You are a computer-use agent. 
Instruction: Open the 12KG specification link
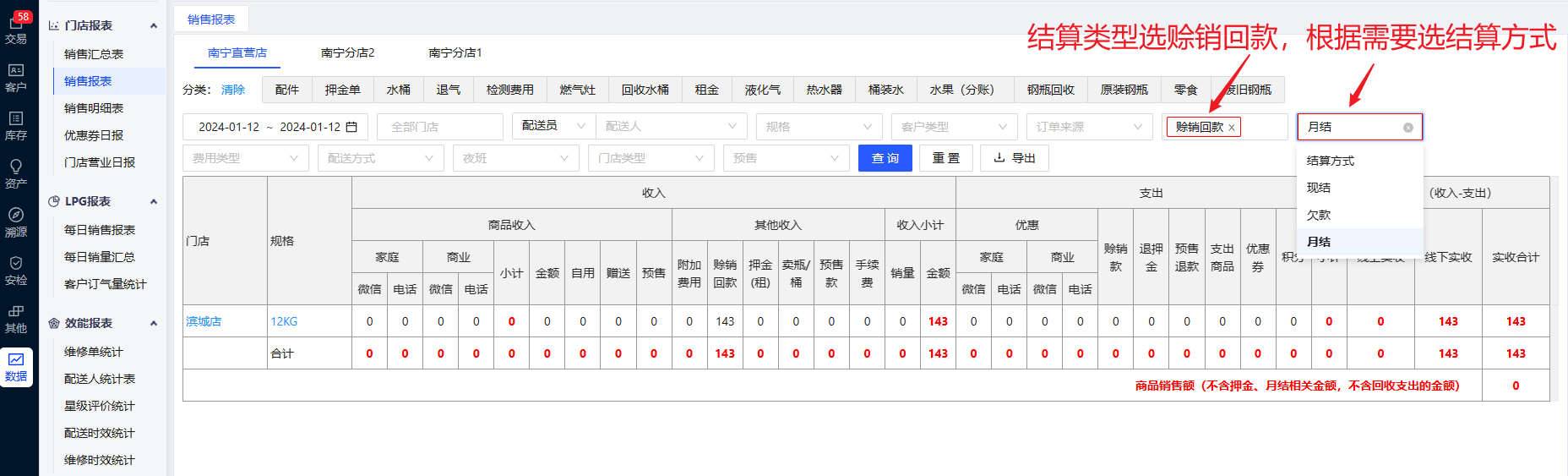pos(284,321)
